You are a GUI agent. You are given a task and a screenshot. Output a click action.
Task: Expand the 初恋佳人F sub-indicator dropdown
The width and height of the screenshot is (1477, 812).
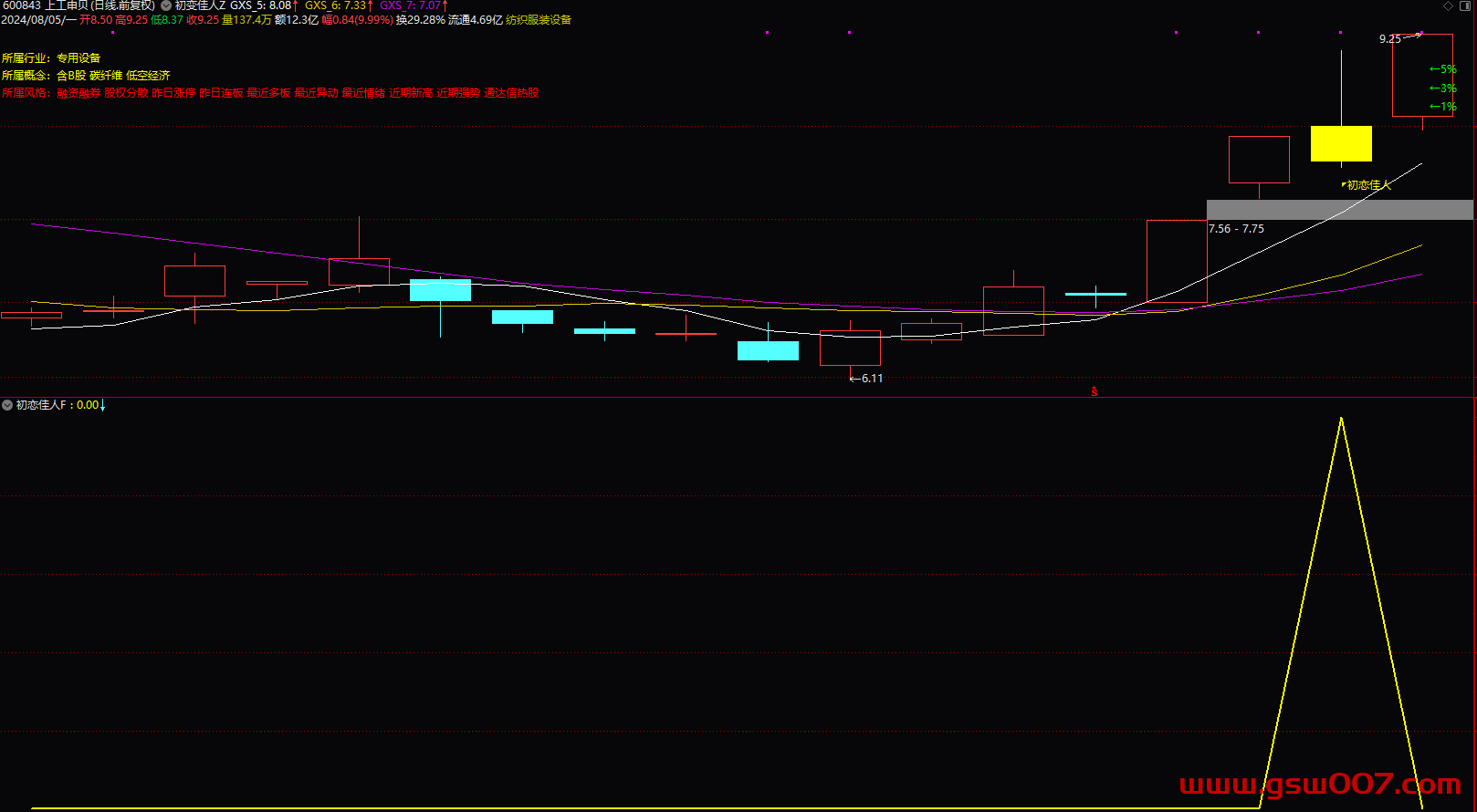point(7,405)
